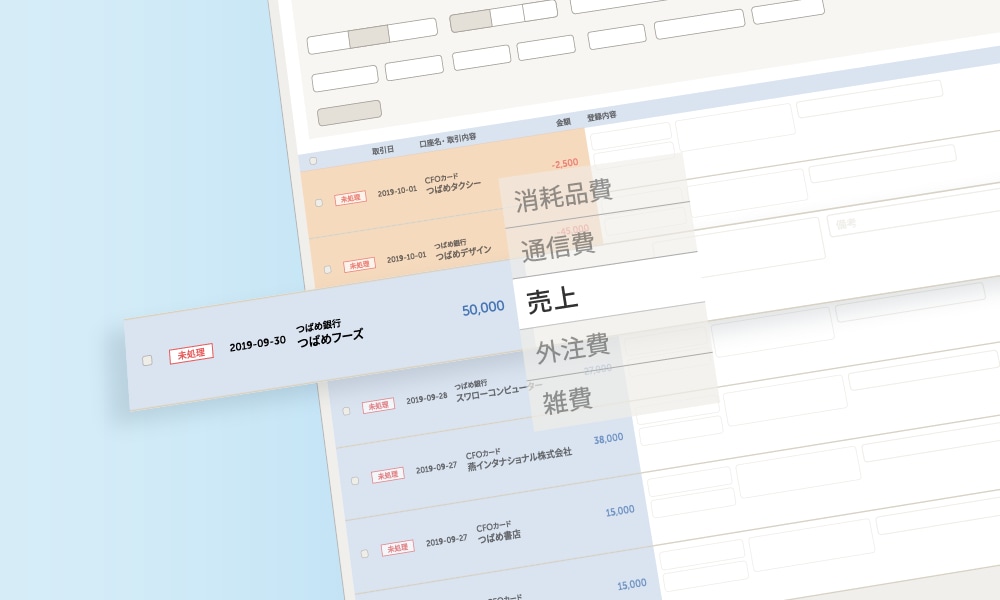
Task: Click the 50,000 amount for つばめフーズ
Action: point(482,309)
